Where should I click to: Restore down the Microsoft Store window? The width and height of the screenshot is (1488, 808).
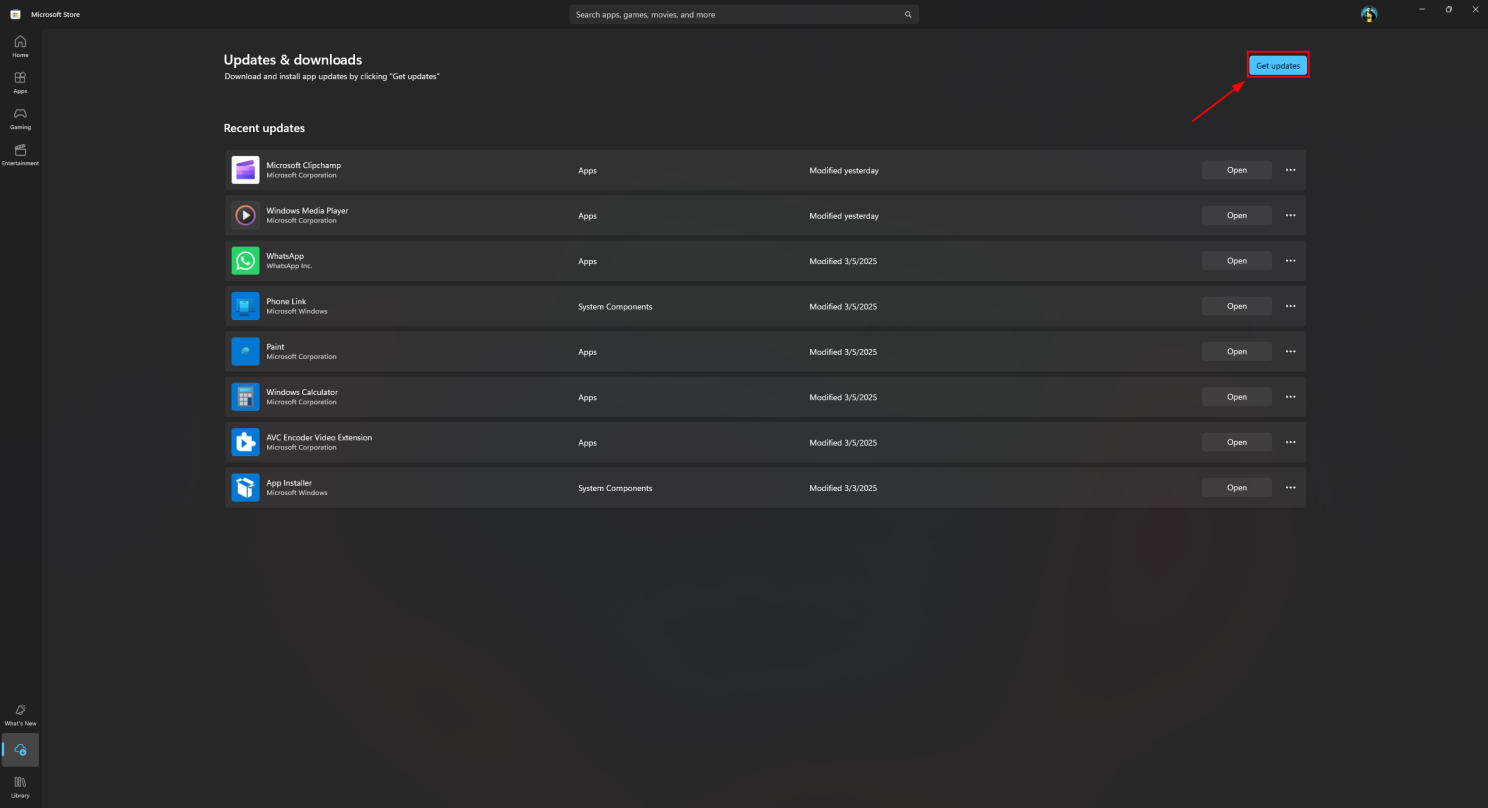(1448, 9)
